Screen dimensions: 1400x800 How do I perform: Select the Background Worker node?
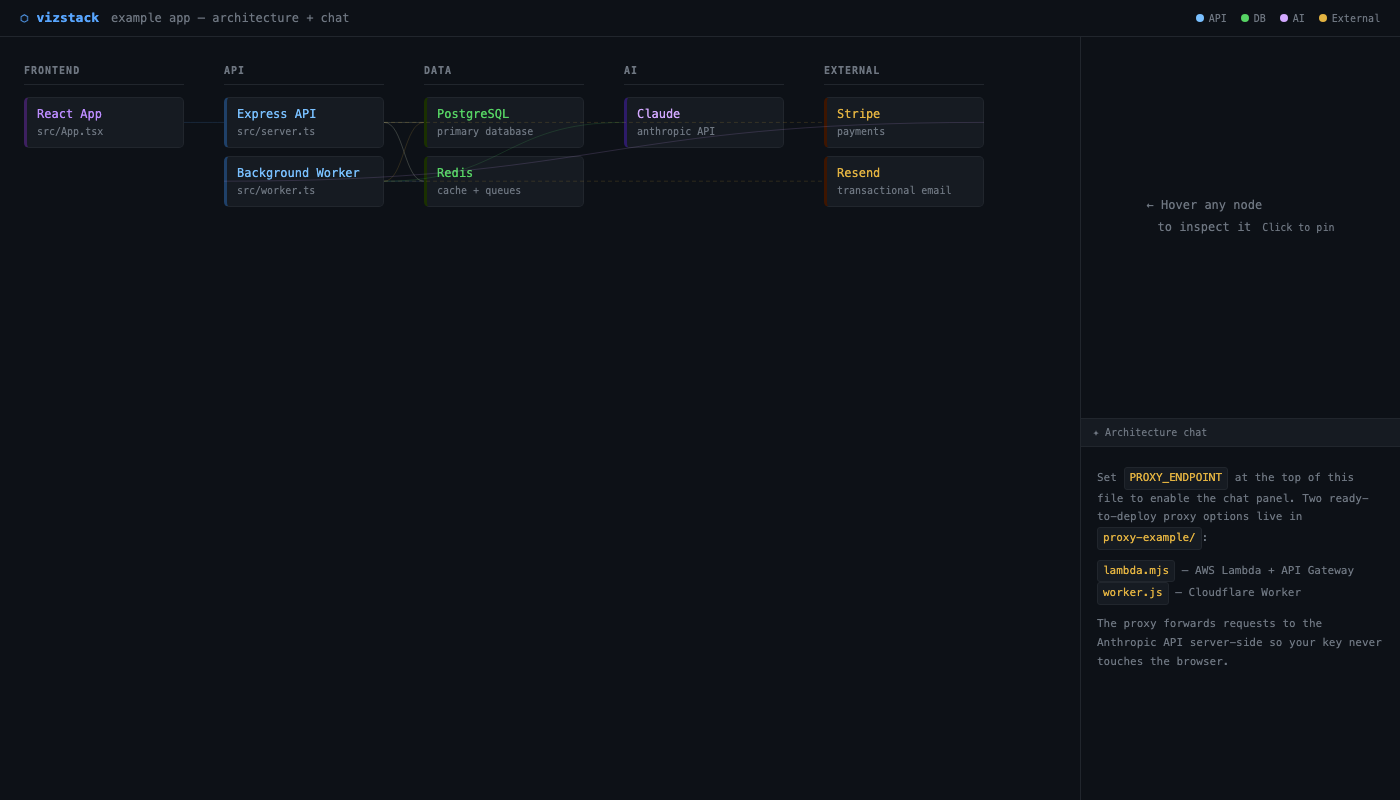304,181
